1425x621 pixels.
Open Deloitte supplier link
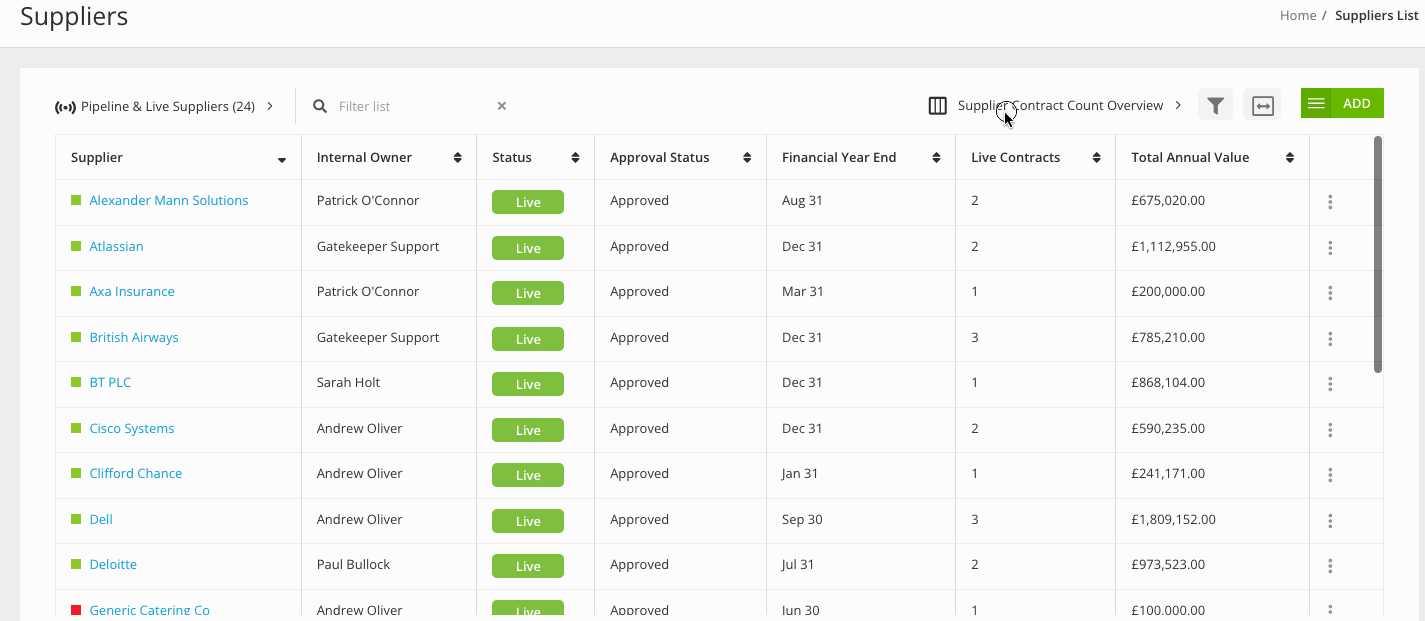pos(113,564)
